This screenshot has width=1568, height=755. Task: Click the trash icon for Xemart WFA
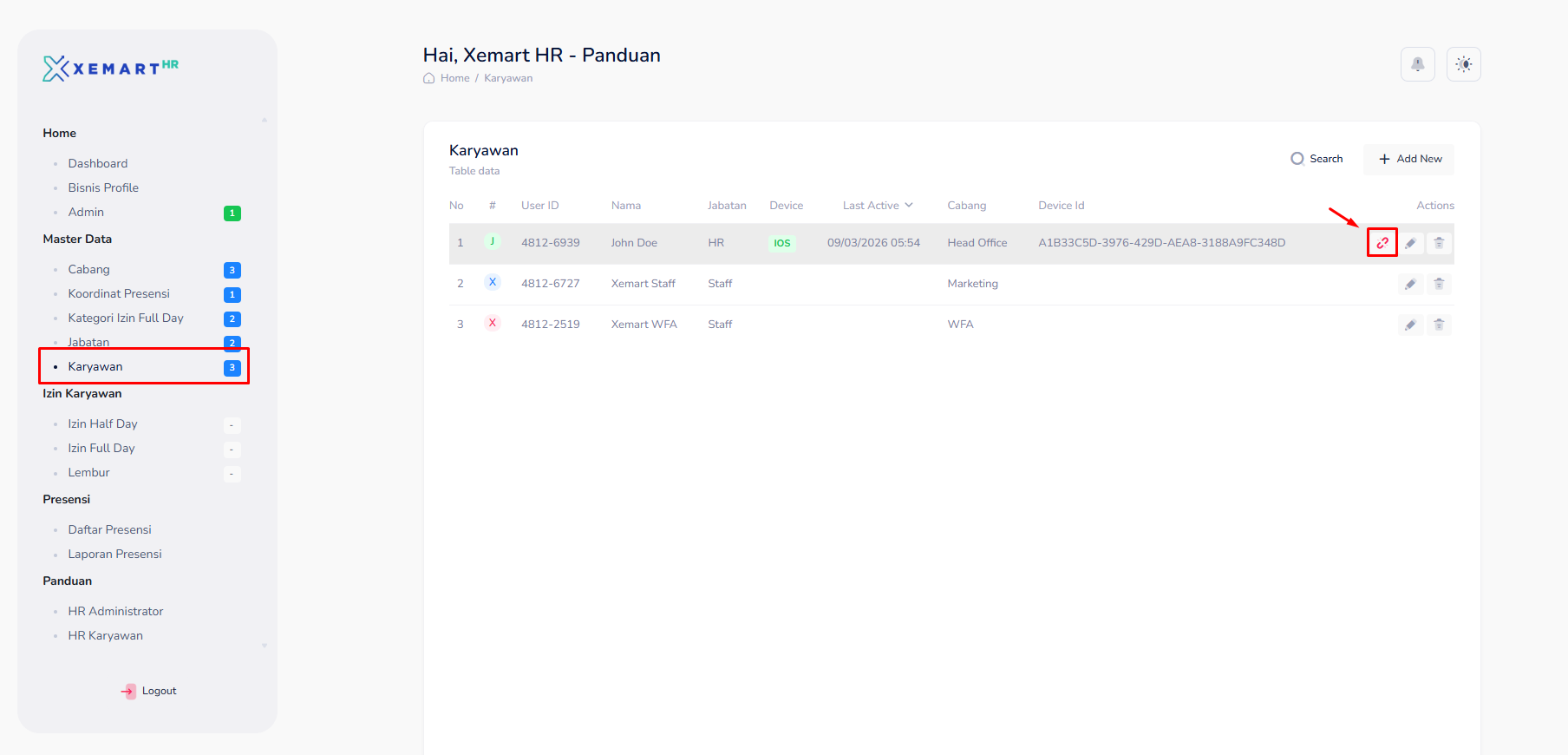1439,325
